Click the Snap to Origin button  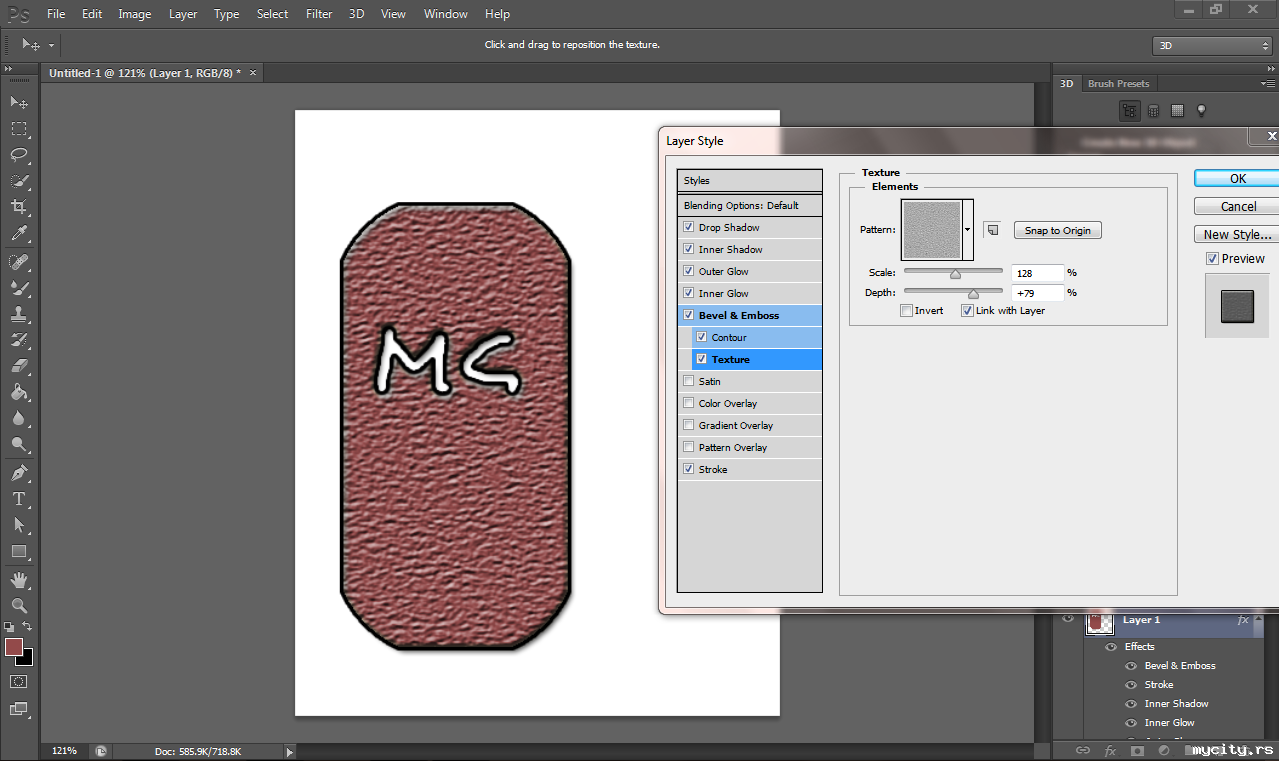[1057, 230]
